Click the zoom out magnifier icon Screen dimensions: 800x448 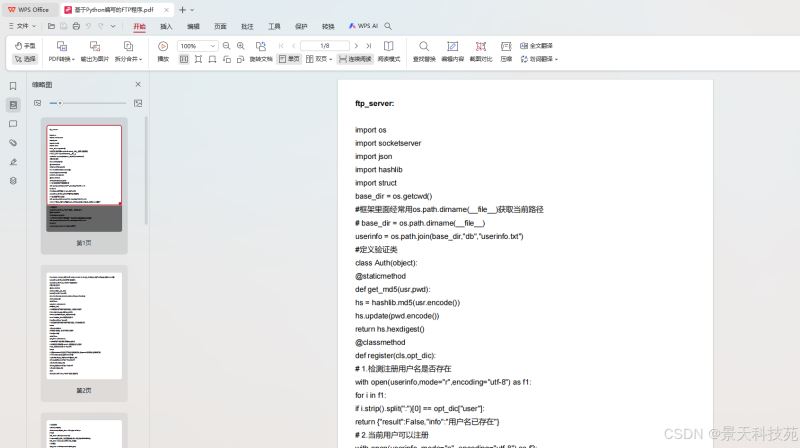(x=227, y=46)
